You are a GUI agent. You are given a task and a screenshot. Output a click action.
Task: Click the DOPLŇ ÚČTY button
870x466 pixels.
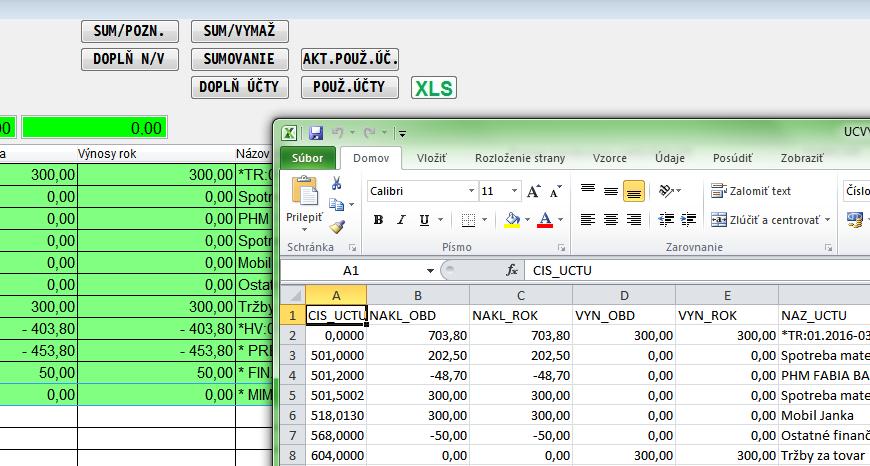coord(240,88)
